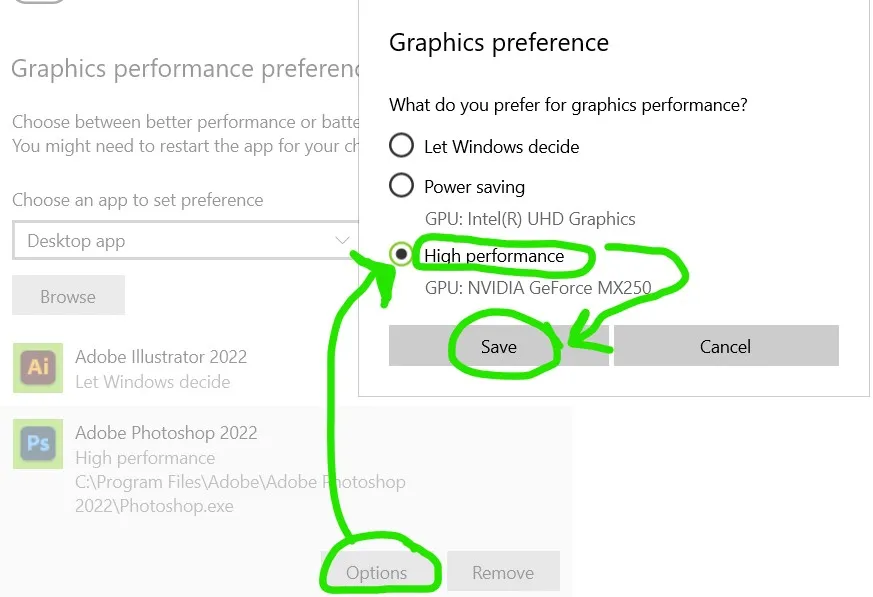This screenshot has height=597, width=873.
Task: Remove Adobe Photoshop 2022 from the list
Action: pyautogui.click(x=503, y=573)
